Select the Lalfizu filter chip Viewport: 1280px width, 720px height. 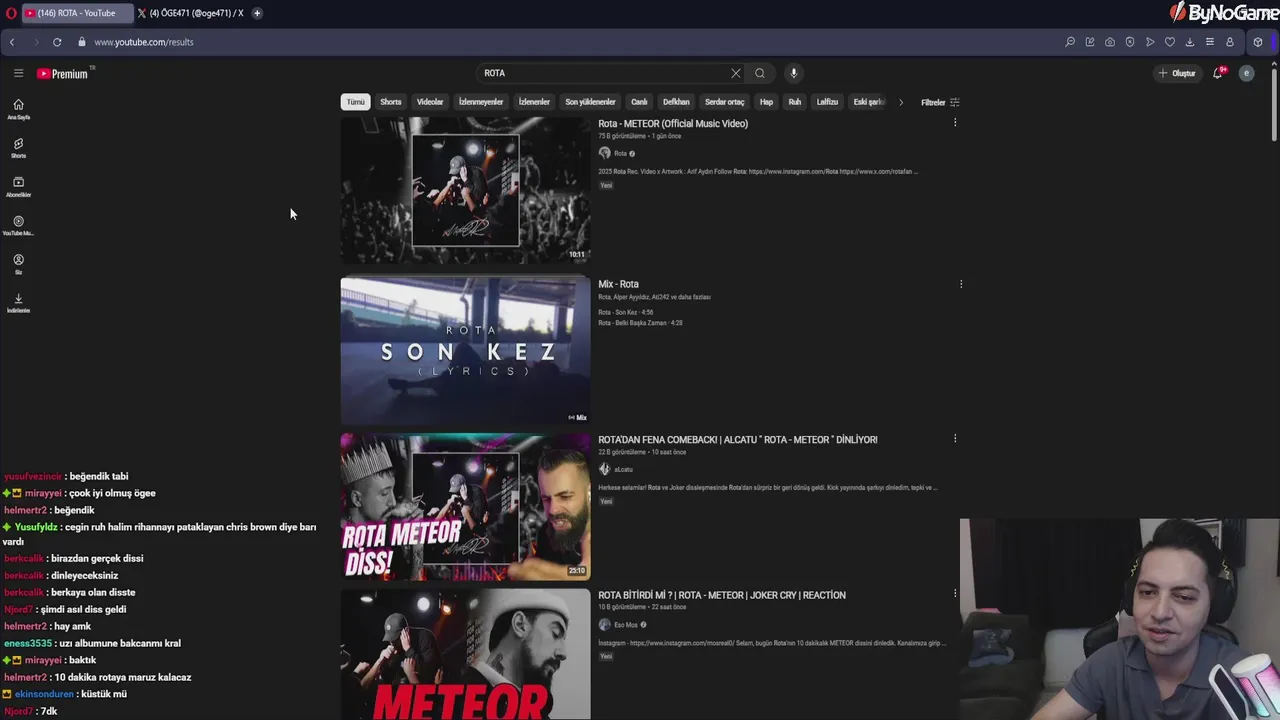pyautogui.click(x=827, y=102)
